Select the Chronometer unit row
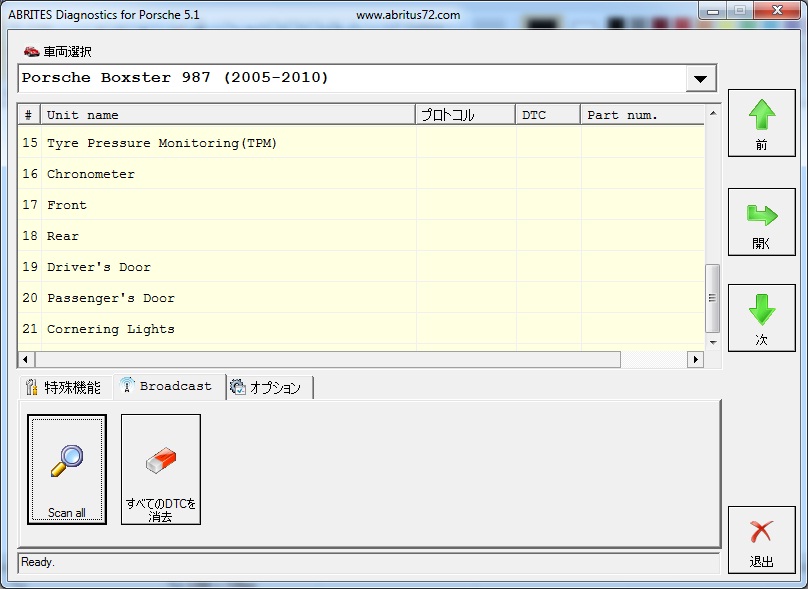Viewport: 808px width, 589px height. [361, 174]
